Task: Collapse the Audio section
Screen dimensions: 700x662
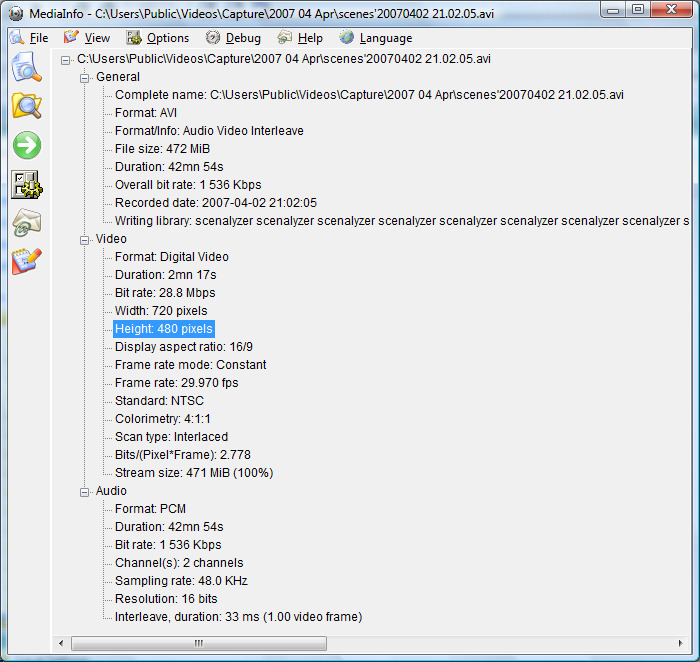Action: pos(84,492)
